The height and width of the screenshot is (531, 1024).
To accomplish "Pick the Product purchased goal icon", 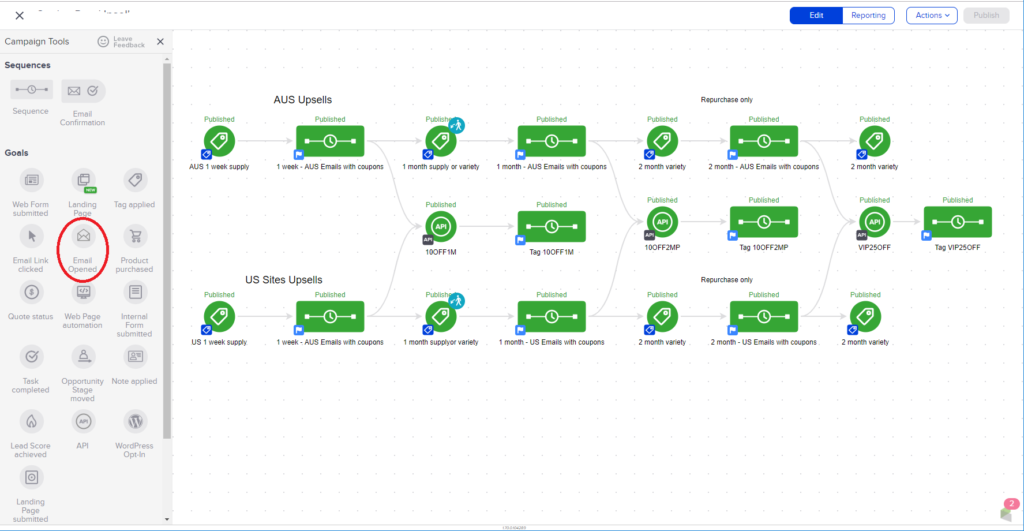I will [x=135, y=236].
